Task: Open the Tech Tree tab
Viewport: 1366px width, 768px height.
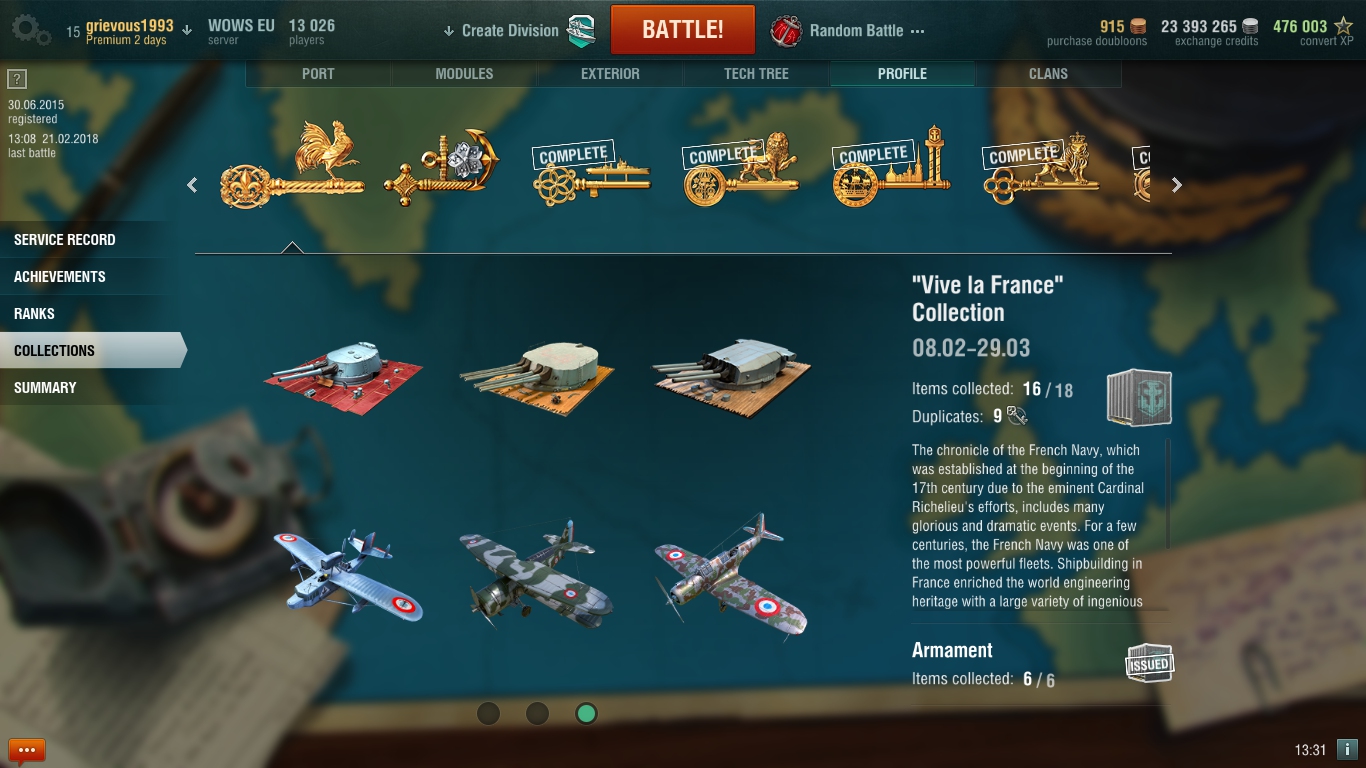Action: tap(756, 74)
